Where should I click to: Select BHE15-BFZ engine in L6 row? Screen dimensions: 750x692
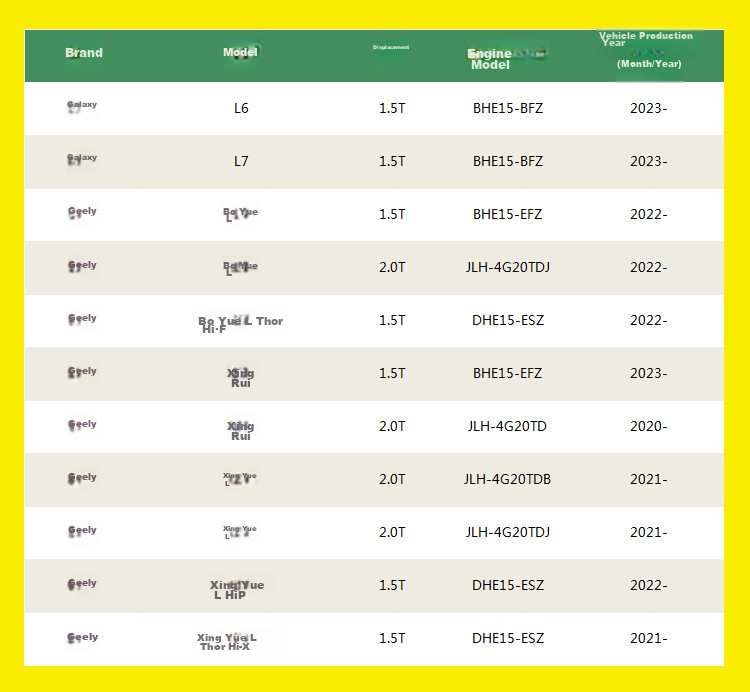508,109
